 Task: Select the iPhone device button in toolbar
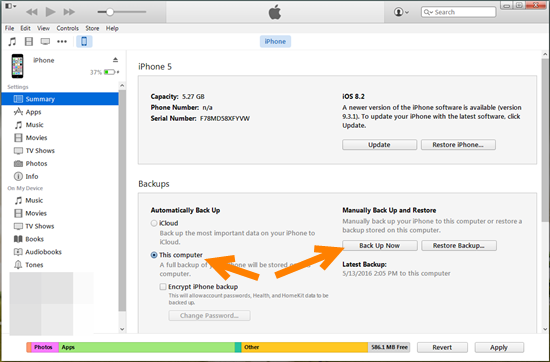pos(84,41)
